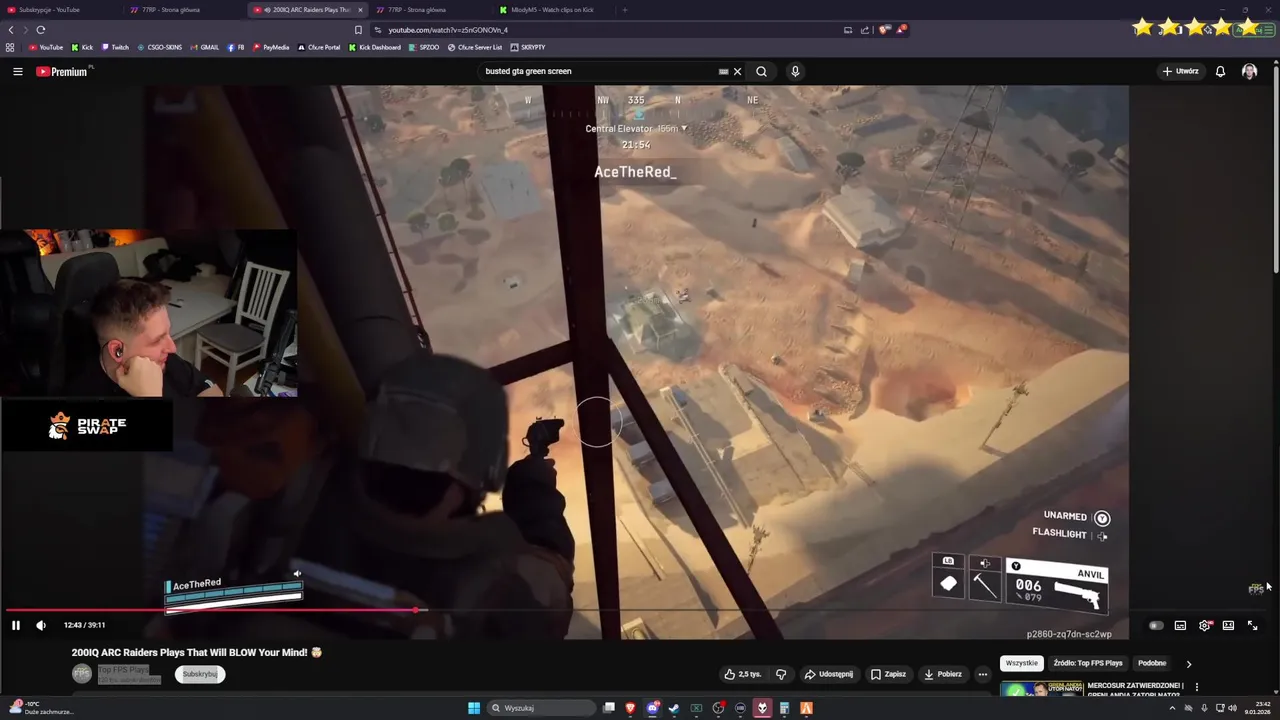
Task: Open Calculator from taskbar
Action: tap(784, 708)
